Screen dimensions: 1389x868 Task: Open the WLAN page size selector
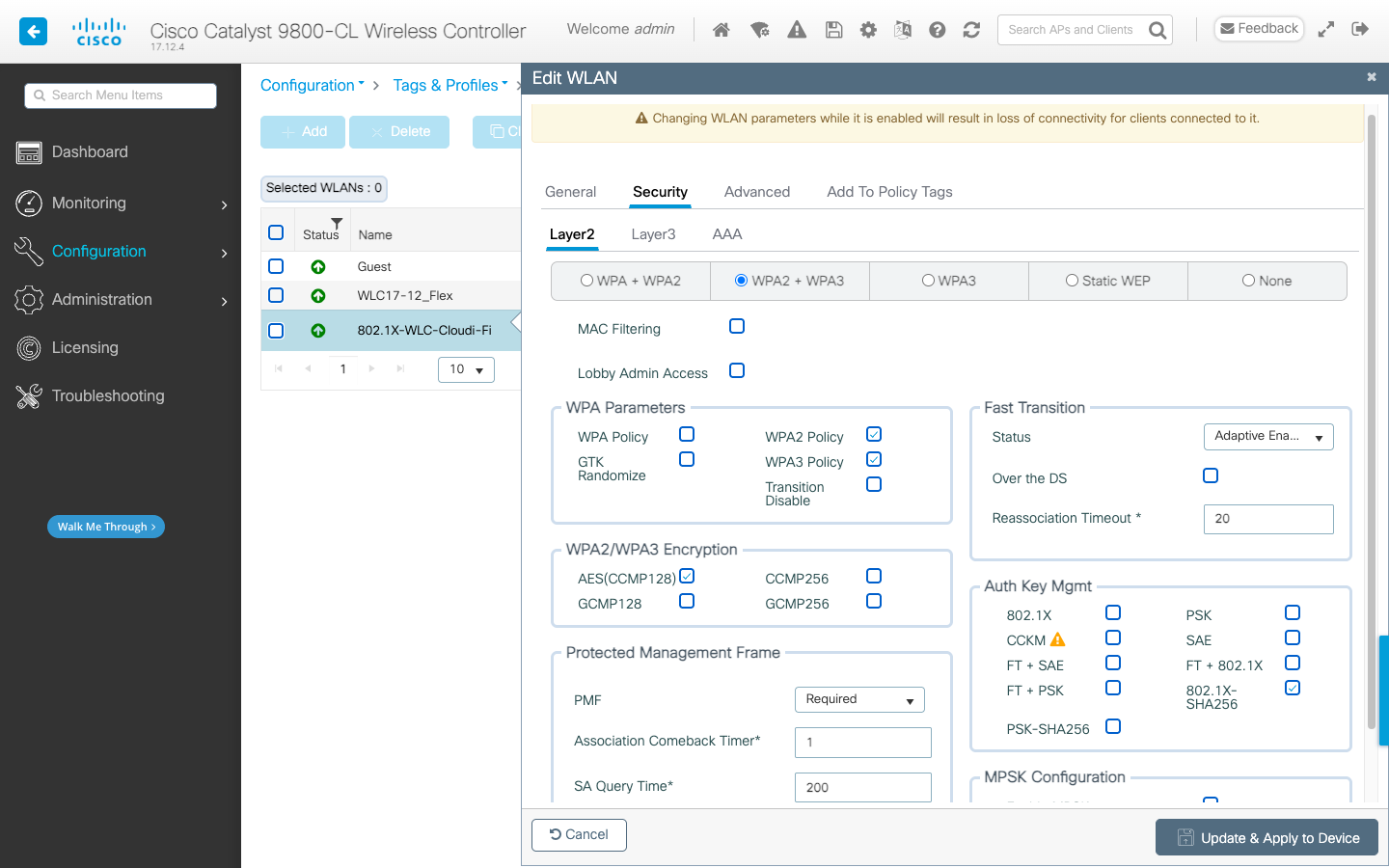point(466,369)
